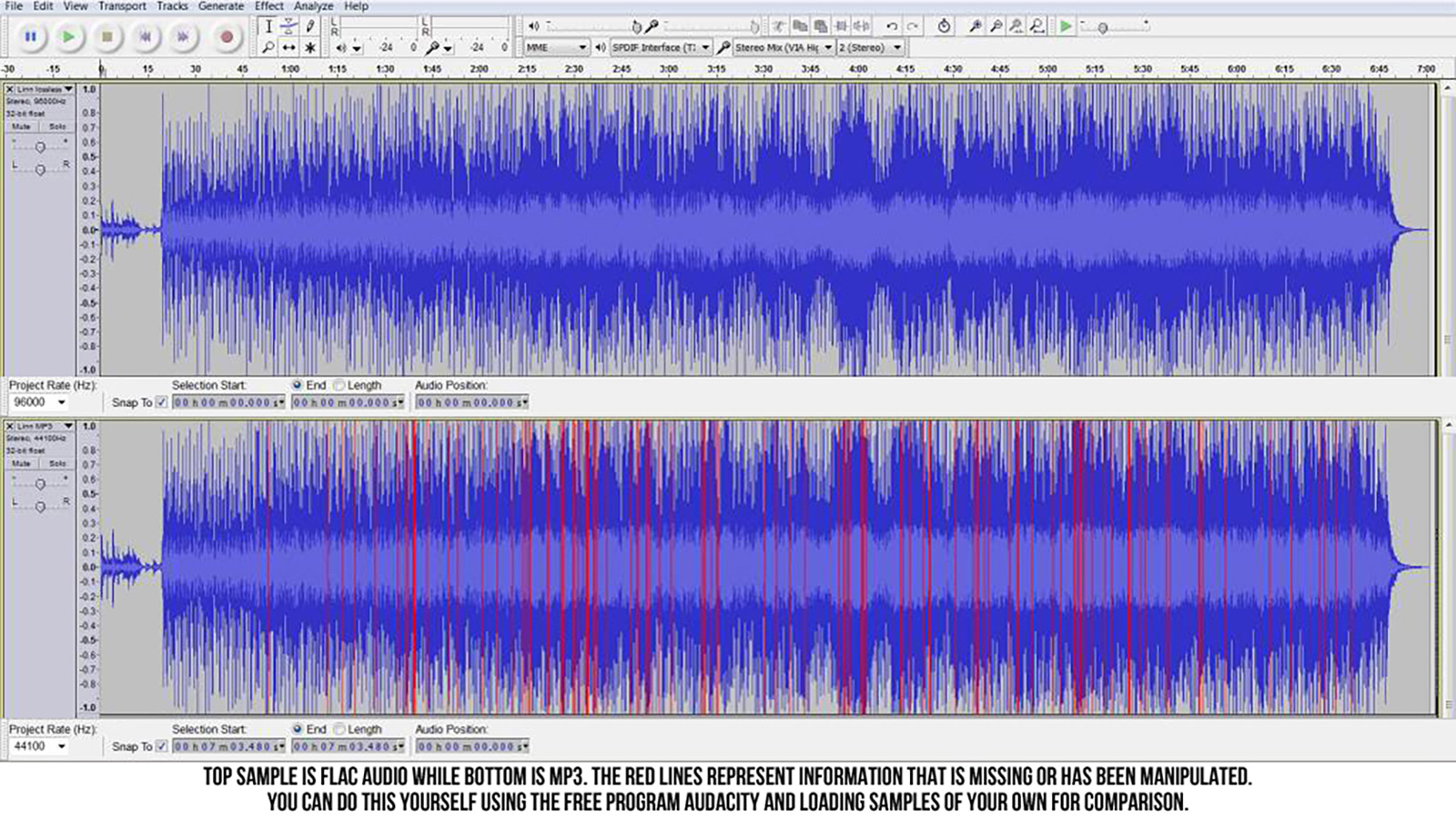The image size is (1456, 819).
Task: Close the Linn lossless track with X
Action: tap(10, 89)
